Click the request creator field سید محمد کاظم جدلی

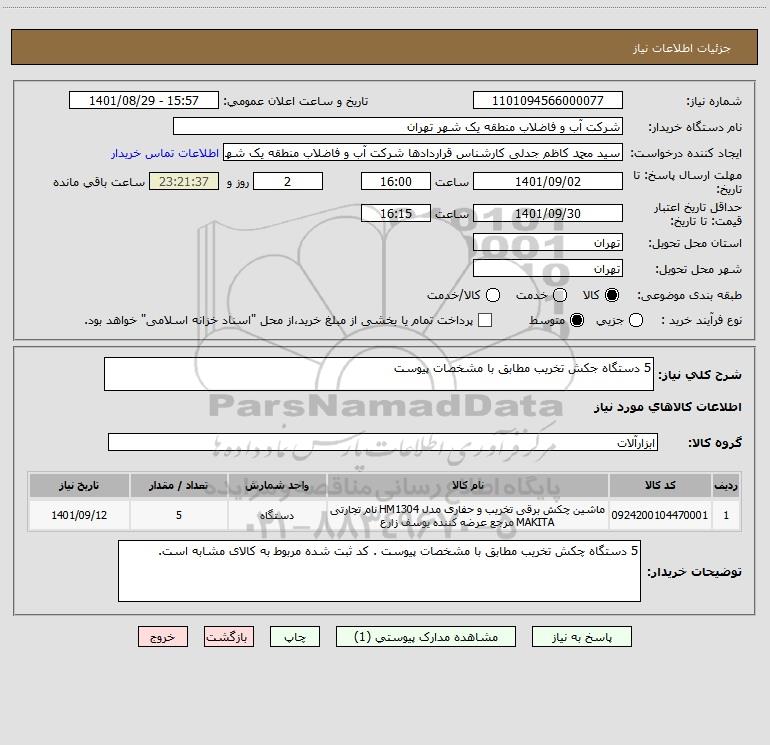click(423, 152)
